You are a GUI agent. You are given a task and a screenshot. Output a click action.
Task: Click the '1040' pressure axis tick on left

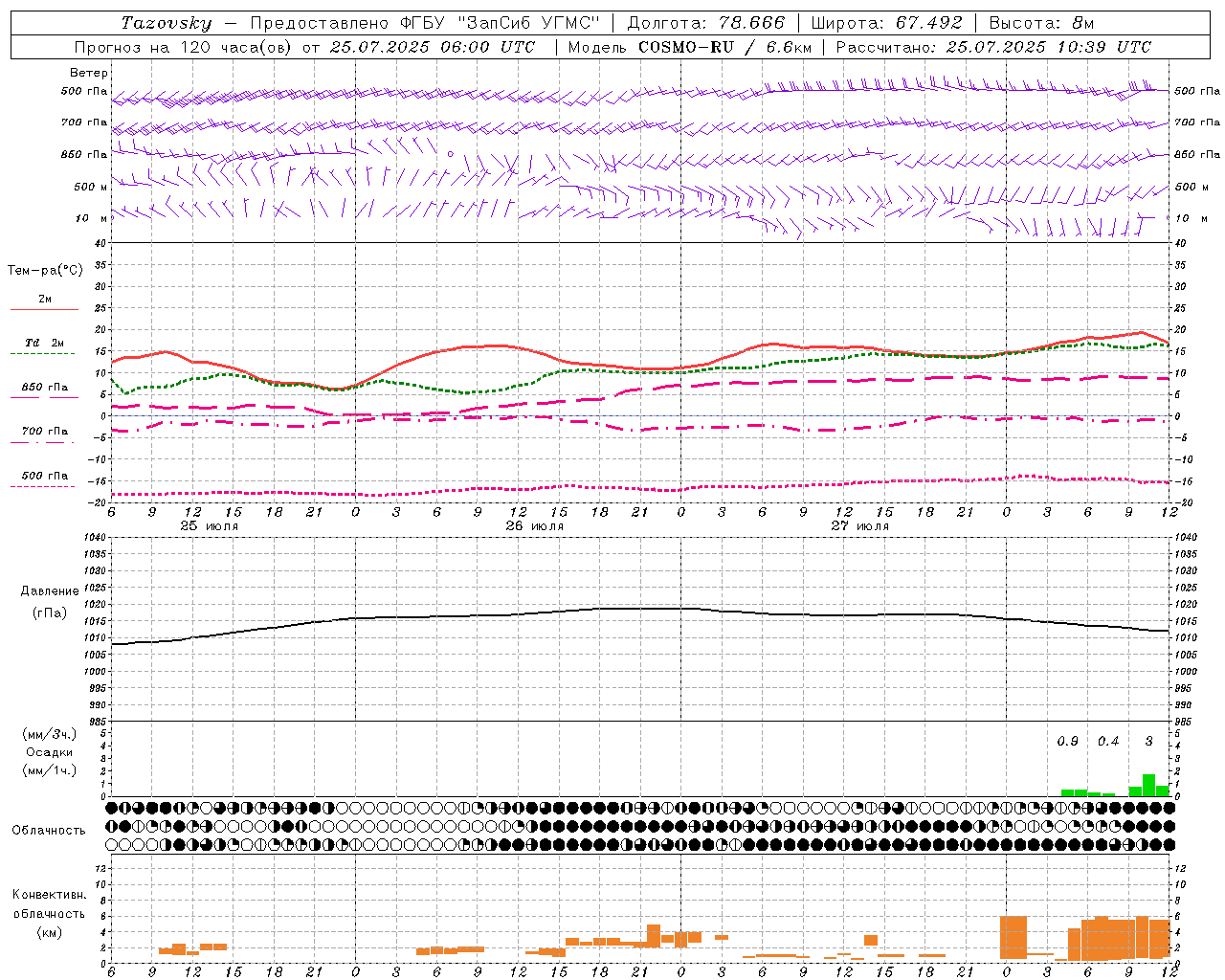pyautogui.click(x=94, y=538)
